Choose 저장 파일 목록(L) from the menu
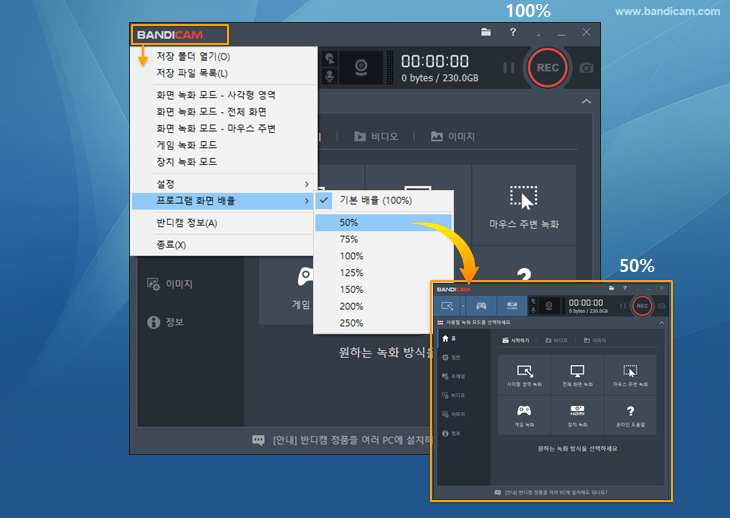Image resolution: width=730 pixels, height=518 pixels. tap(223, 74)
